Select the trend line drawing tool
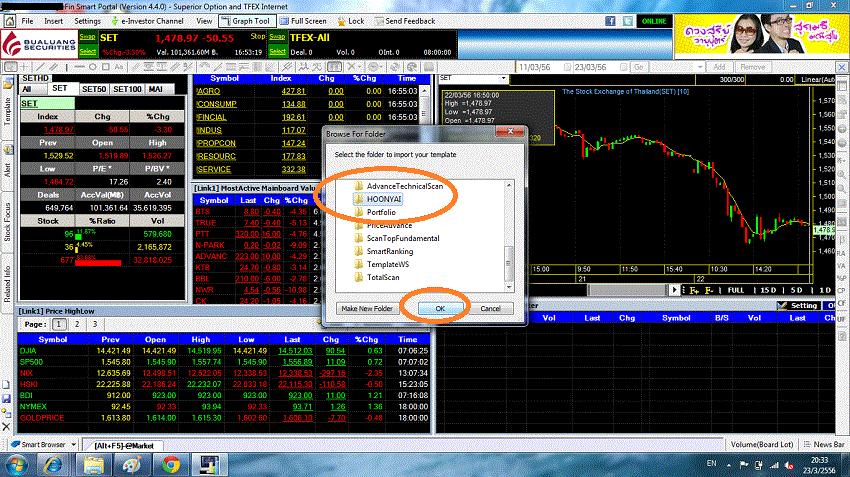Viewport: 850px width, 477px height. (x=40, y=67)
